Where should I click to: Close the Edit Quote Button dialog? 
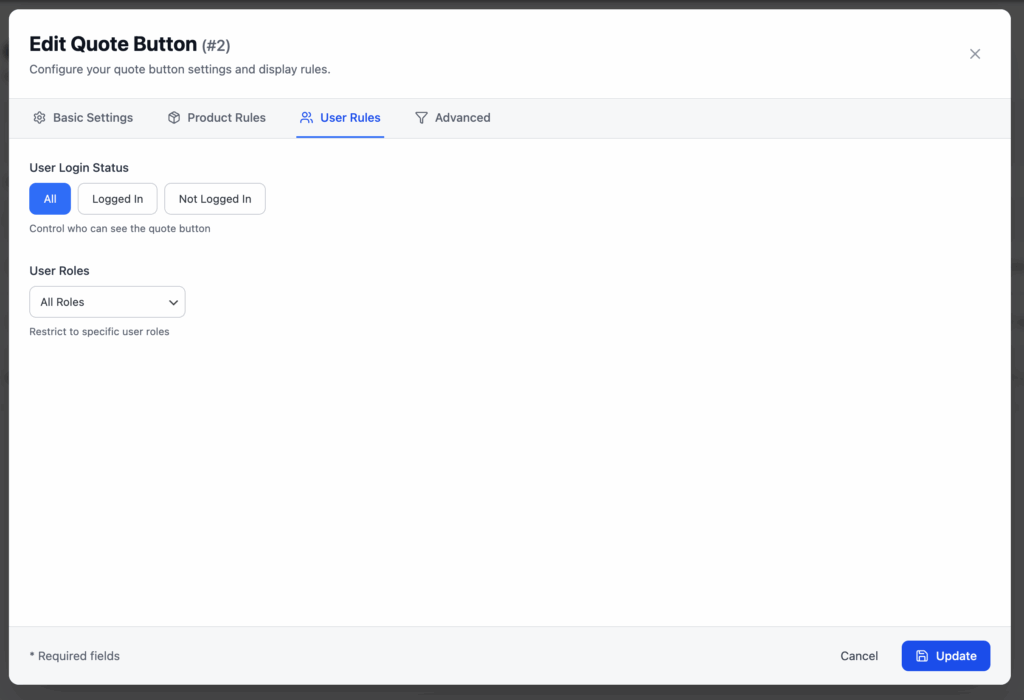point(975,54)
